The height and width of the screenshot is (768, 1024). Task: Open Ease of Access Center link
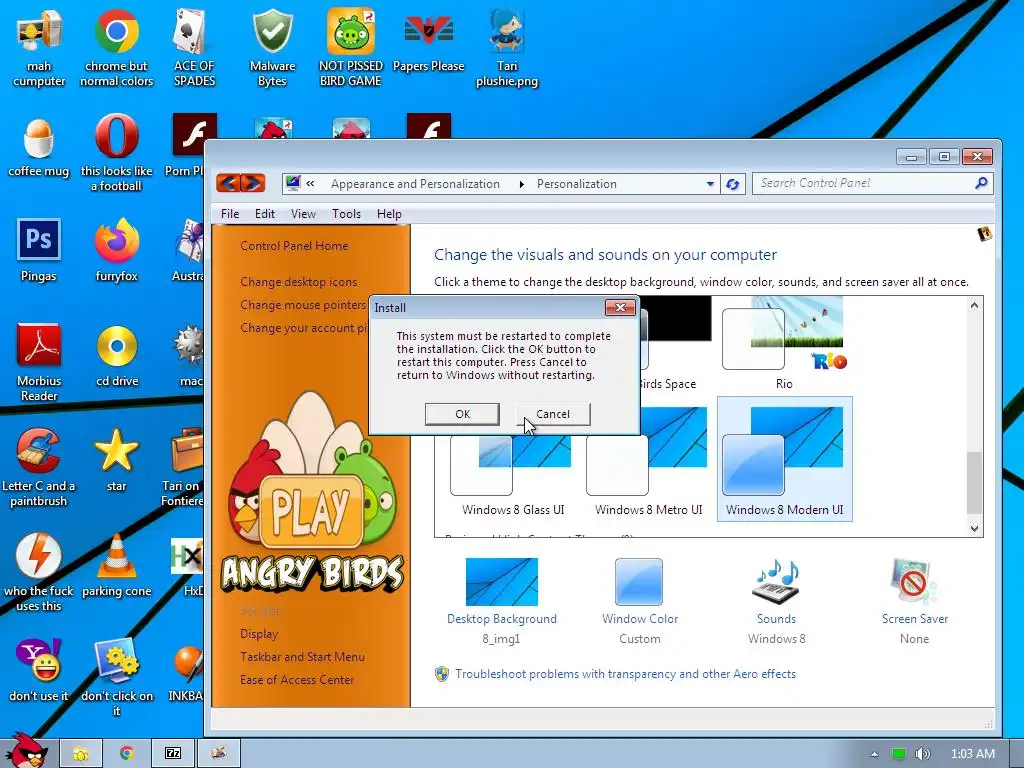click(296, 679)
